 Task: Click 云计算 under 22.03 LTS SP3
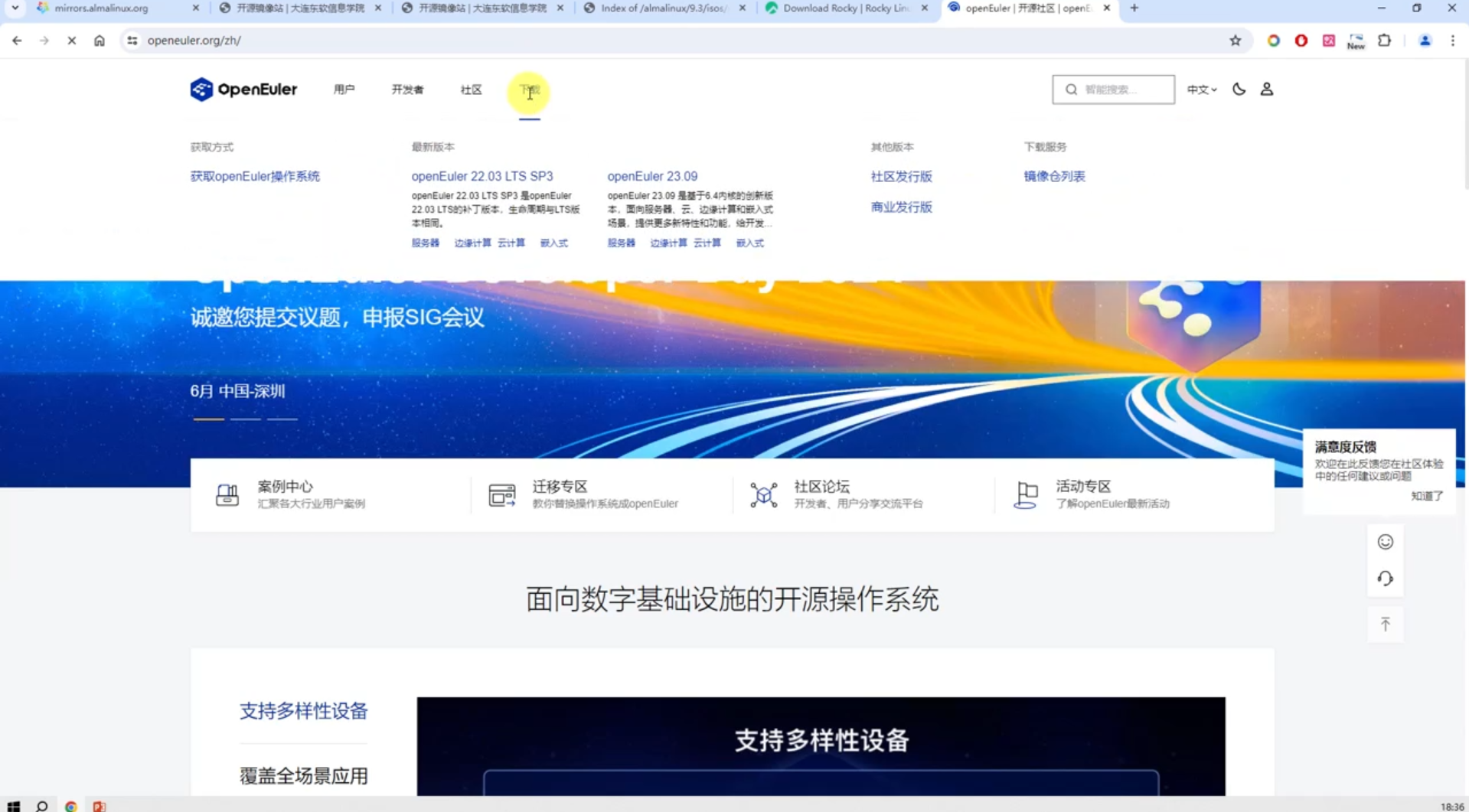tap(511, 243)
